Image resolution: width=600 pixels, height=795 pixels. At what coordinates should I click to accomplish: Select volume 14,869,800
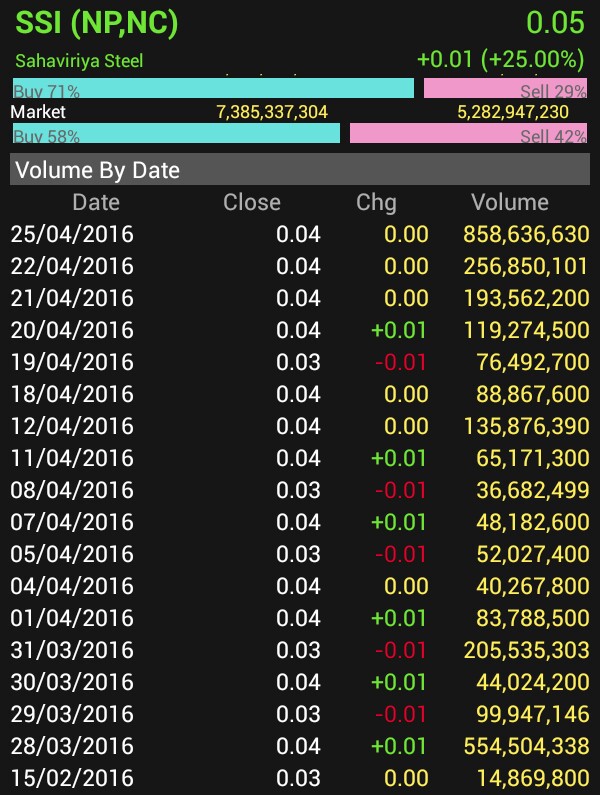click(533, 777)
